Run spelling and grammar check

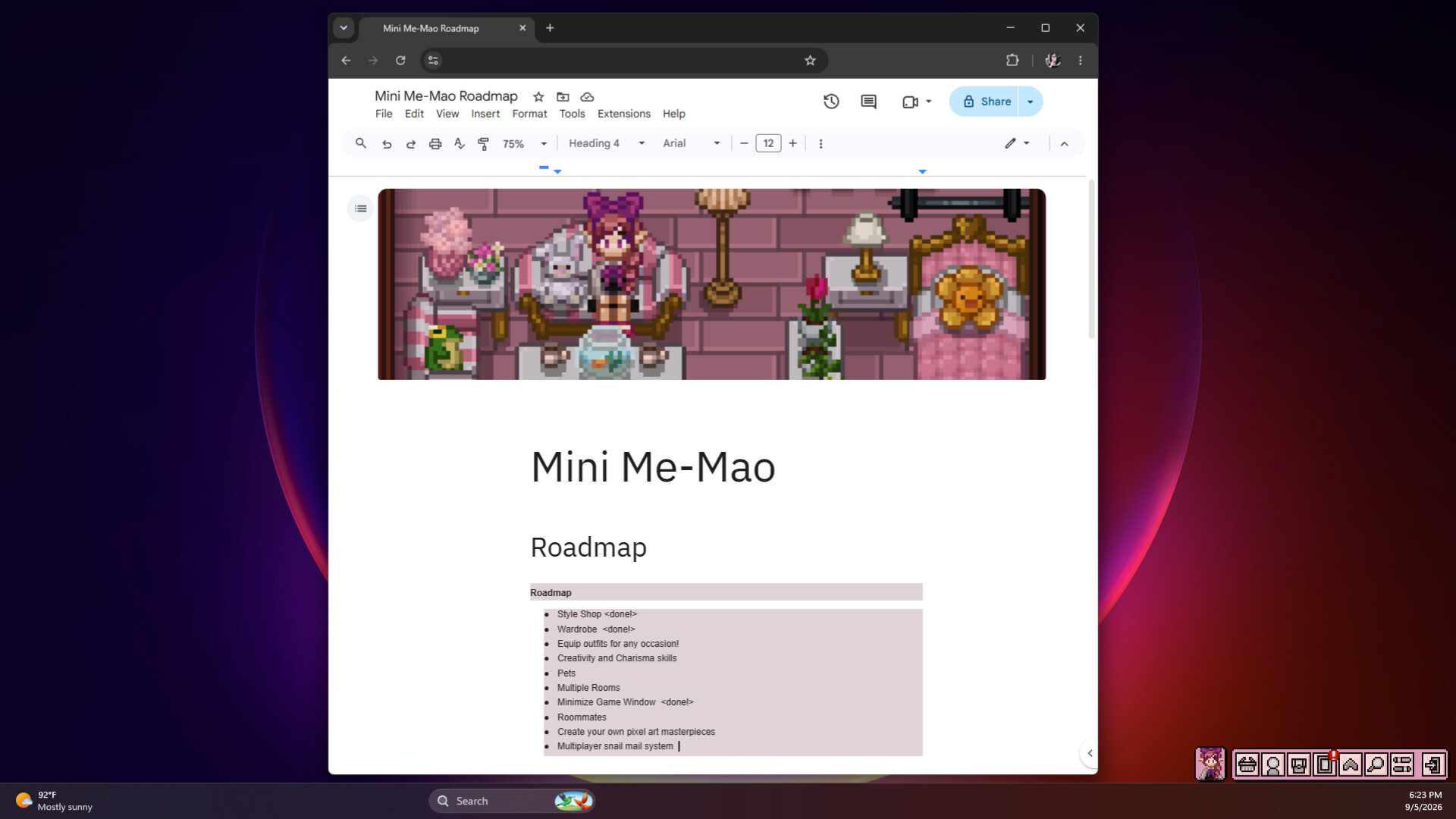pos(460,143)
